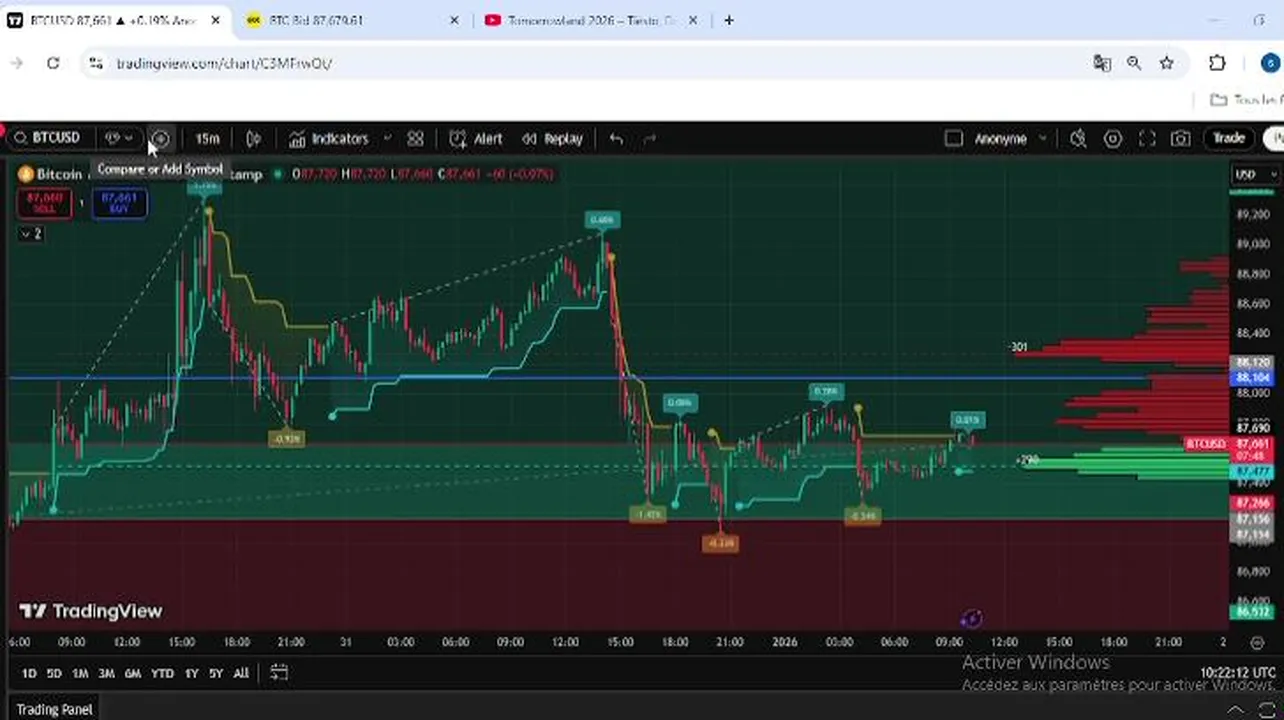Select the 1M time range
The image size is (1284, 720).
coord(80,673)
